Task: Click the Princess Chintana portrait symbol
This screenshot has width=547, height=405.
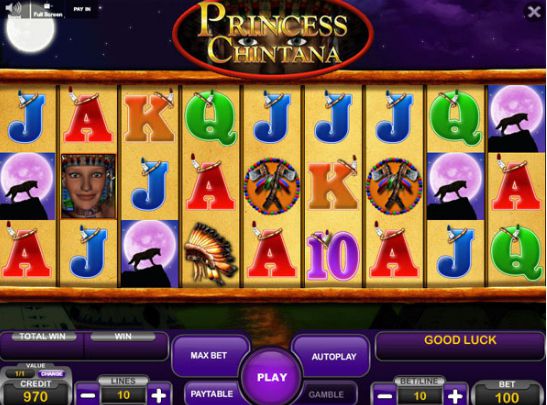Action: 88,186
